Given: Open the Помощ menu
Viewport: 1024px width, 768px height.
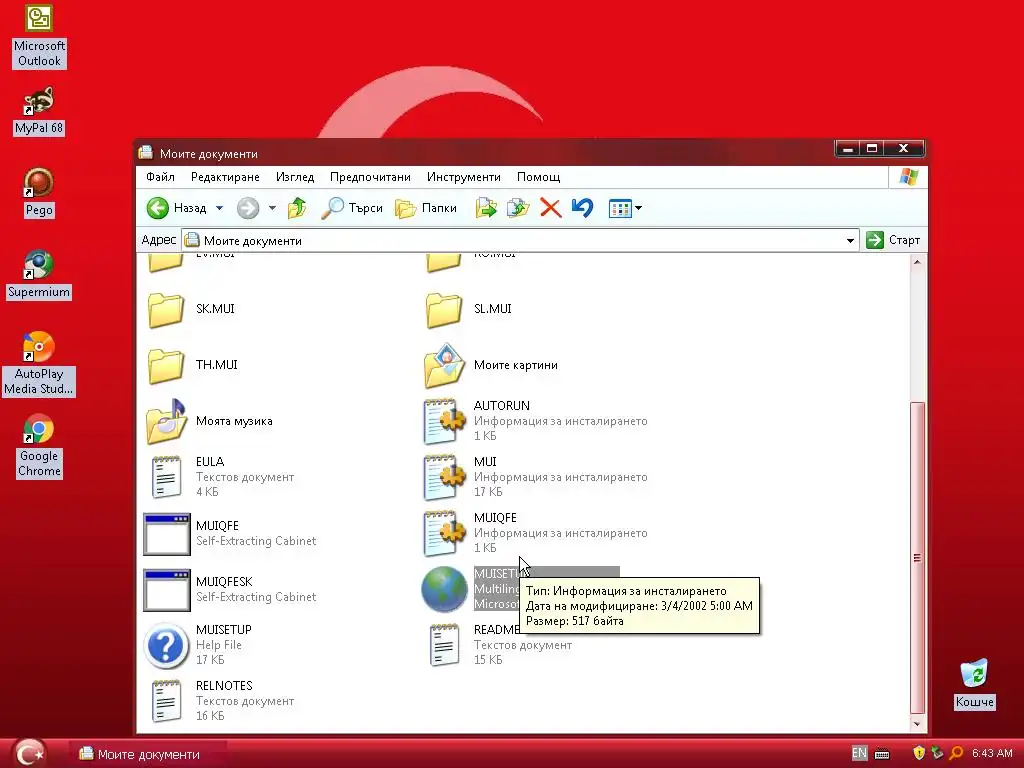Looking at the screenshot, I should tap(538, 177).
